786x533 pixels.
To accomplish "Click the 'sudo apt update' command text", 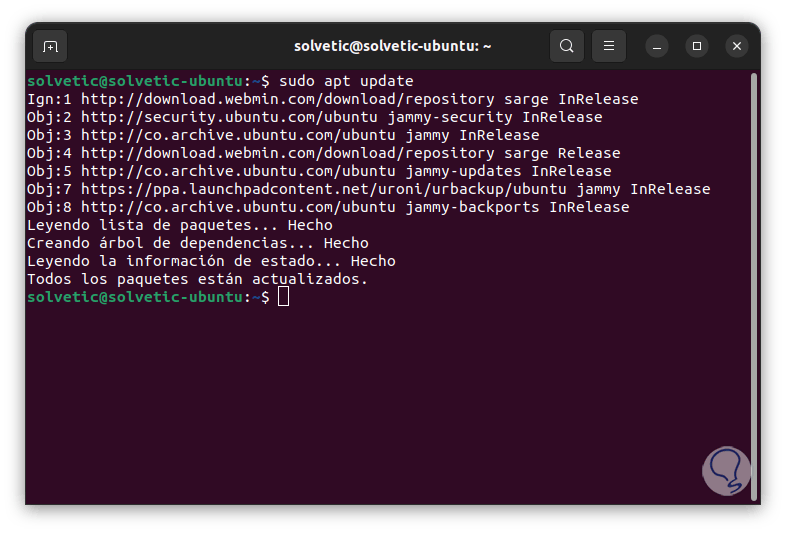I will (x=346, y=81).
